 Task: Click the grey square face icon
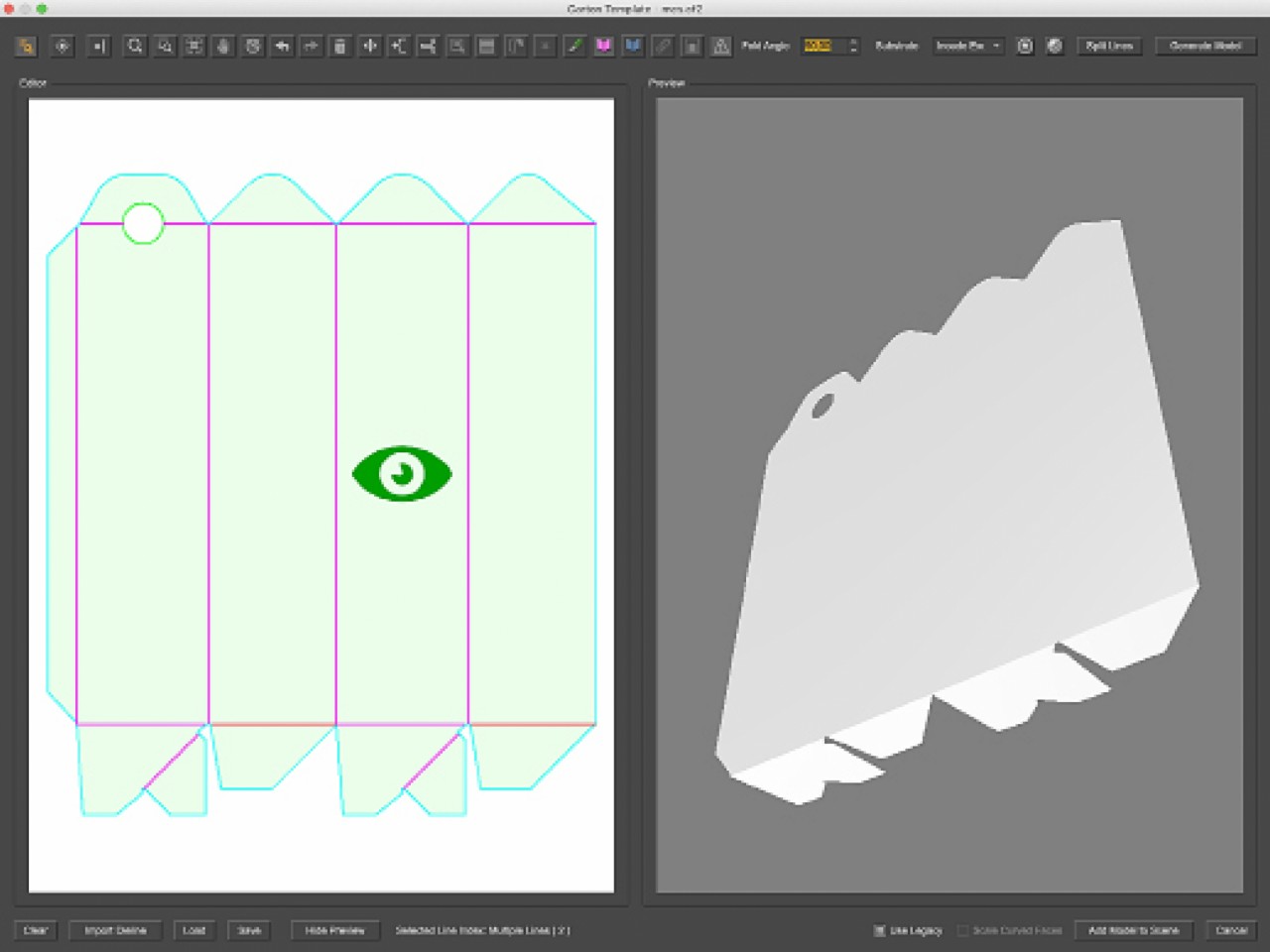point(693,46)
